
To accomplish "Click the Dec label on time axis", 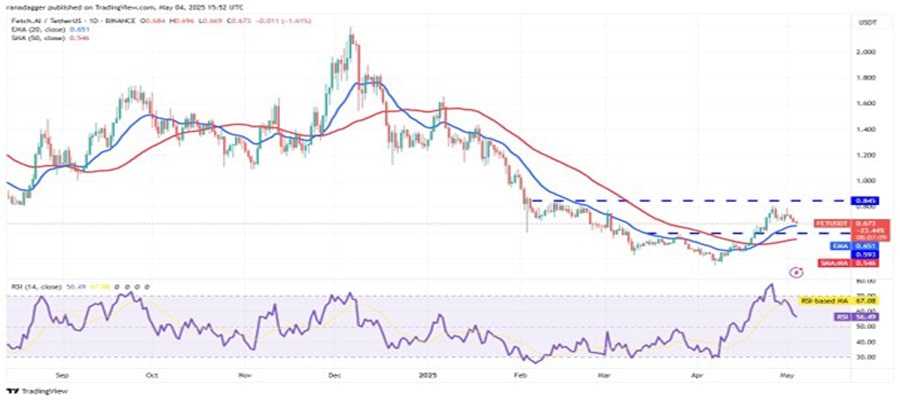I will pyautogui.click(x=336, y=376).
